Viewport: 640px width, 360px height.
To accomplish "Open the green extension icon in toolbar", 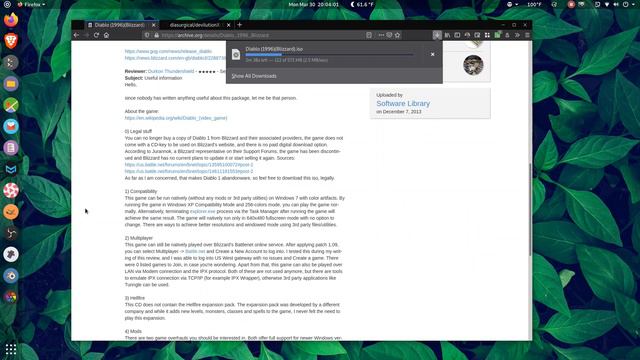I will [x=497, y=35].
